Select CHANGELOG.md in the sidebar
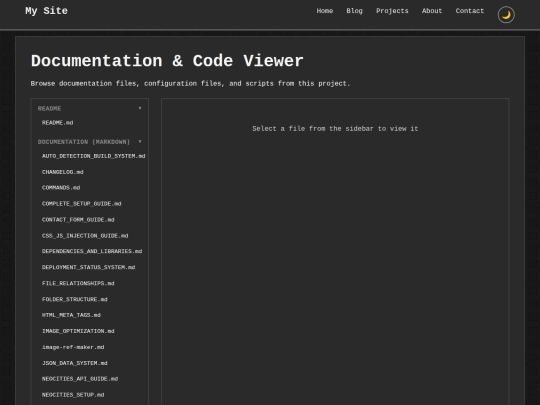Viewport: 540px width, 405px height. (x=63, y=172)
